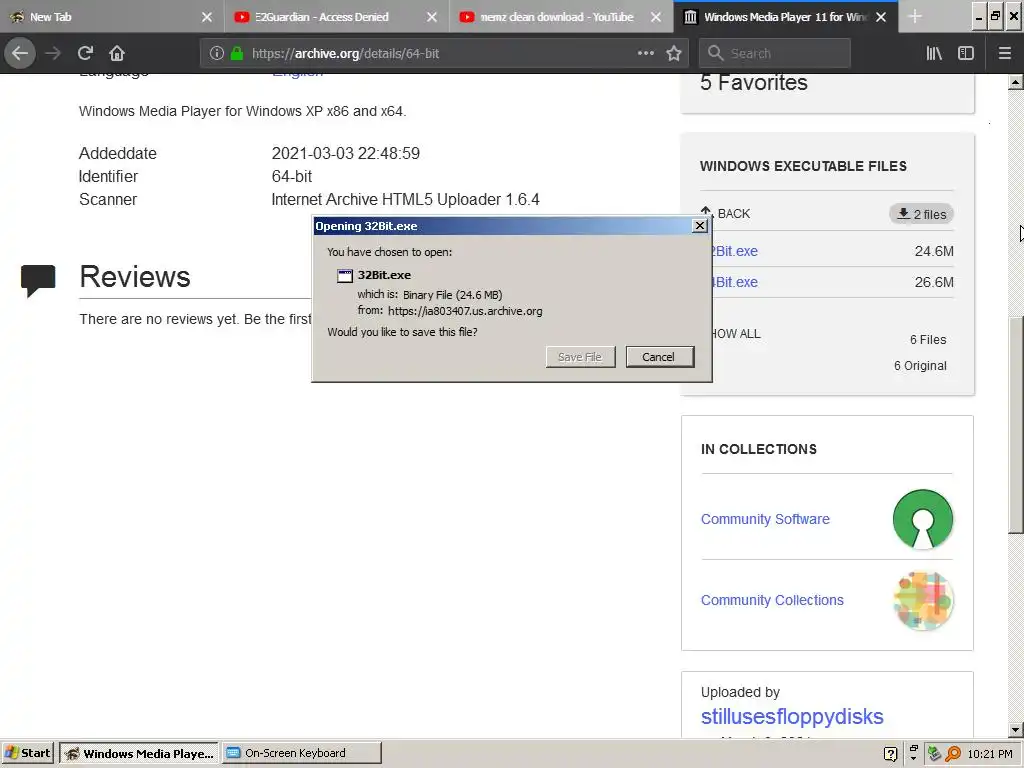Click the green padlock security icon
The width and height of the screenshot is (1024, 768).
pyautogui.click(x=237, y=53)
